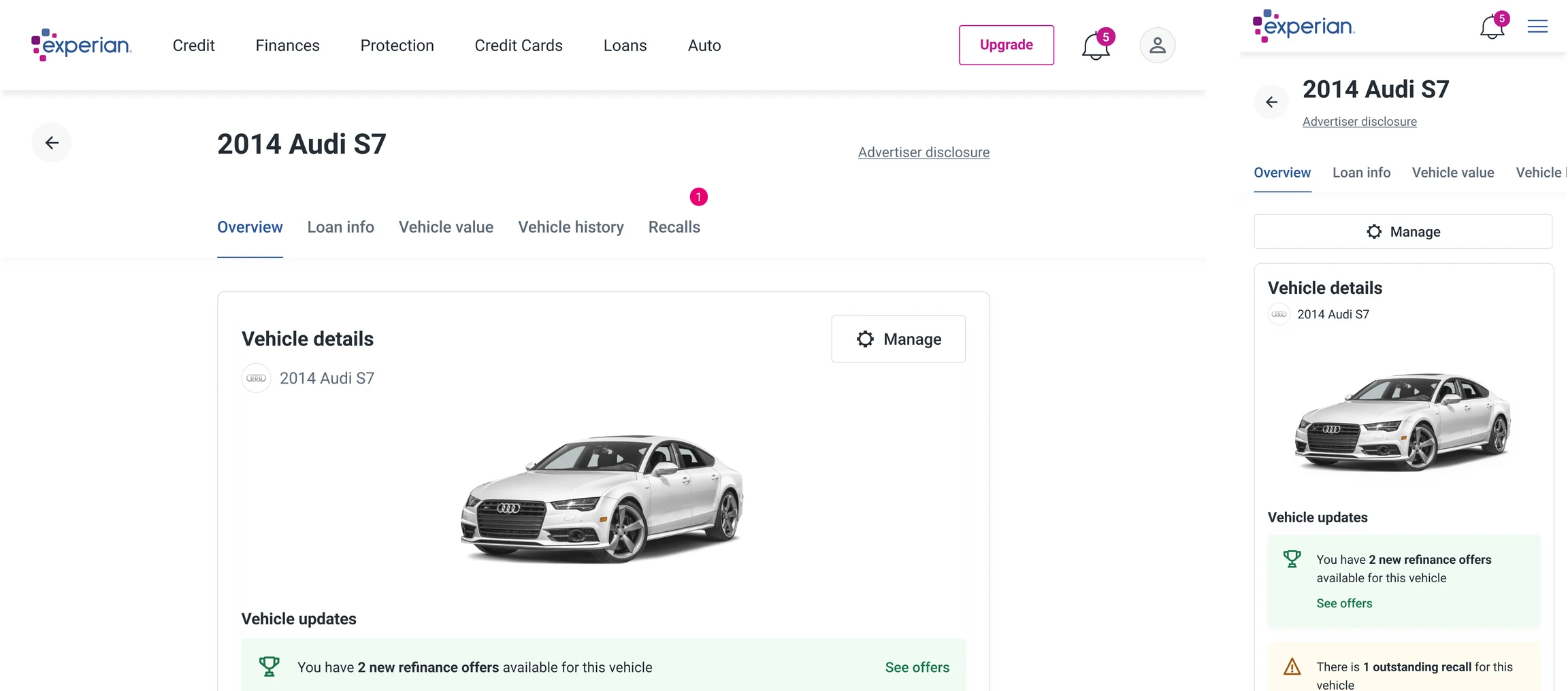Click See offers in desktop refinance banner
1568x691 pixels.
coord(917,667)
